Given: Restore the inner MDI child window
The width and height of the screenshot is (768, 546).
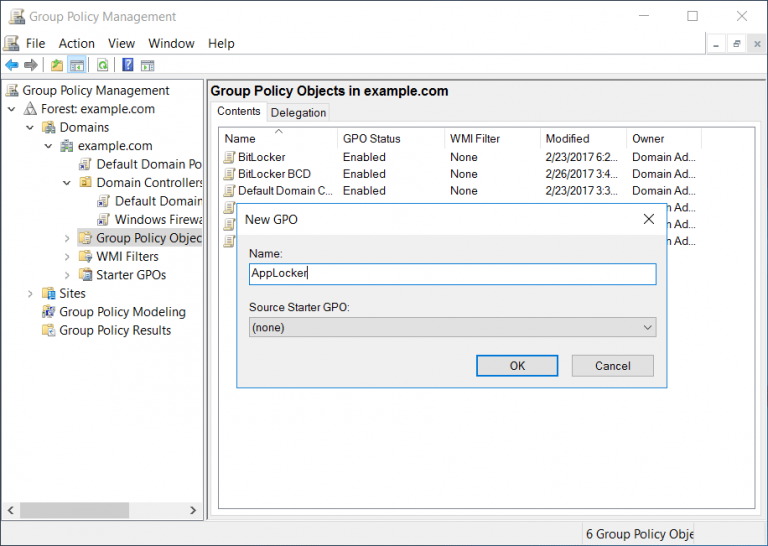Looking at the screenshot, I should 737,44.
